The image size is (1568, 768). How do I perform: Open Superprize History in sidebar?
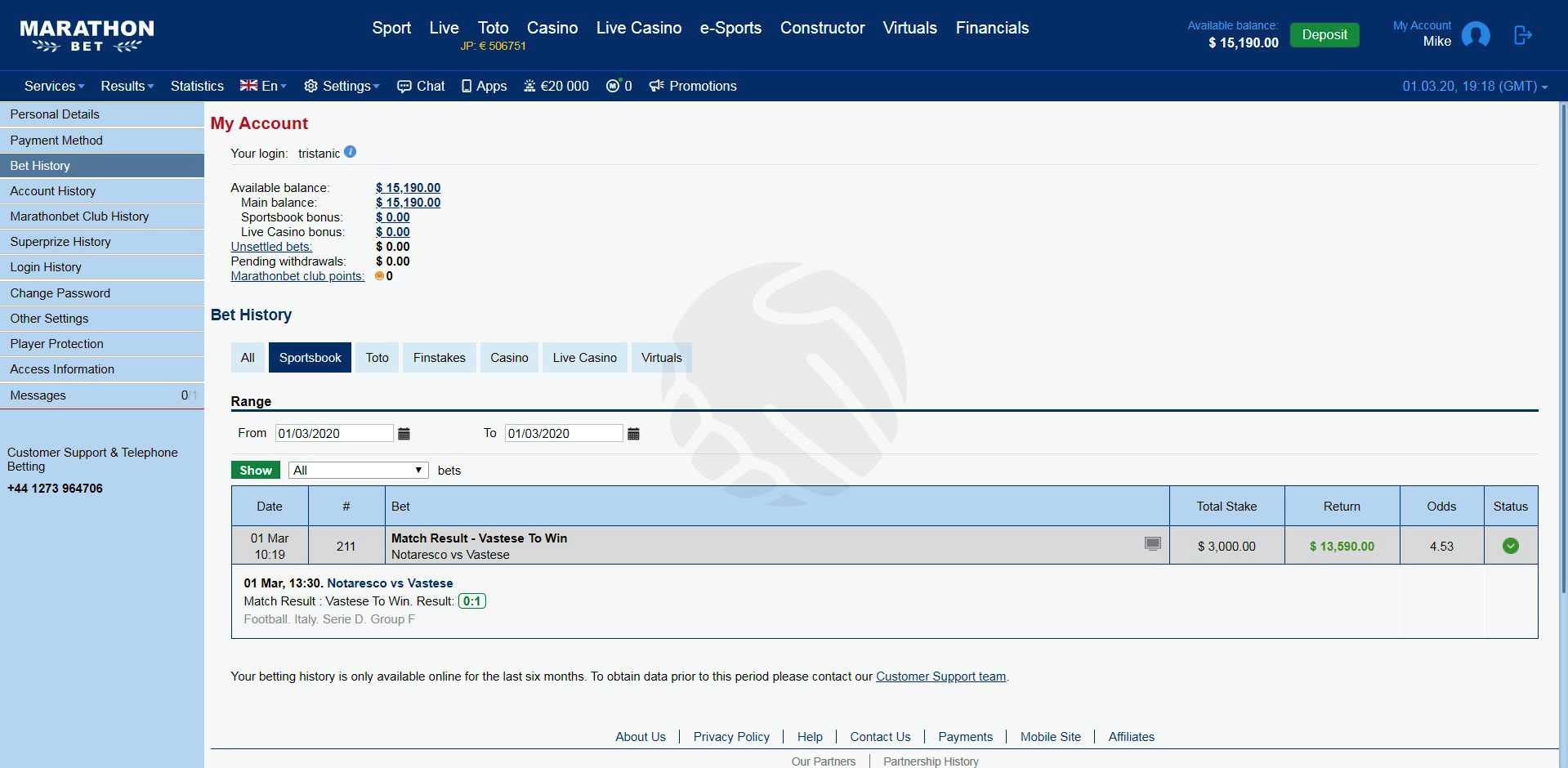102,242
